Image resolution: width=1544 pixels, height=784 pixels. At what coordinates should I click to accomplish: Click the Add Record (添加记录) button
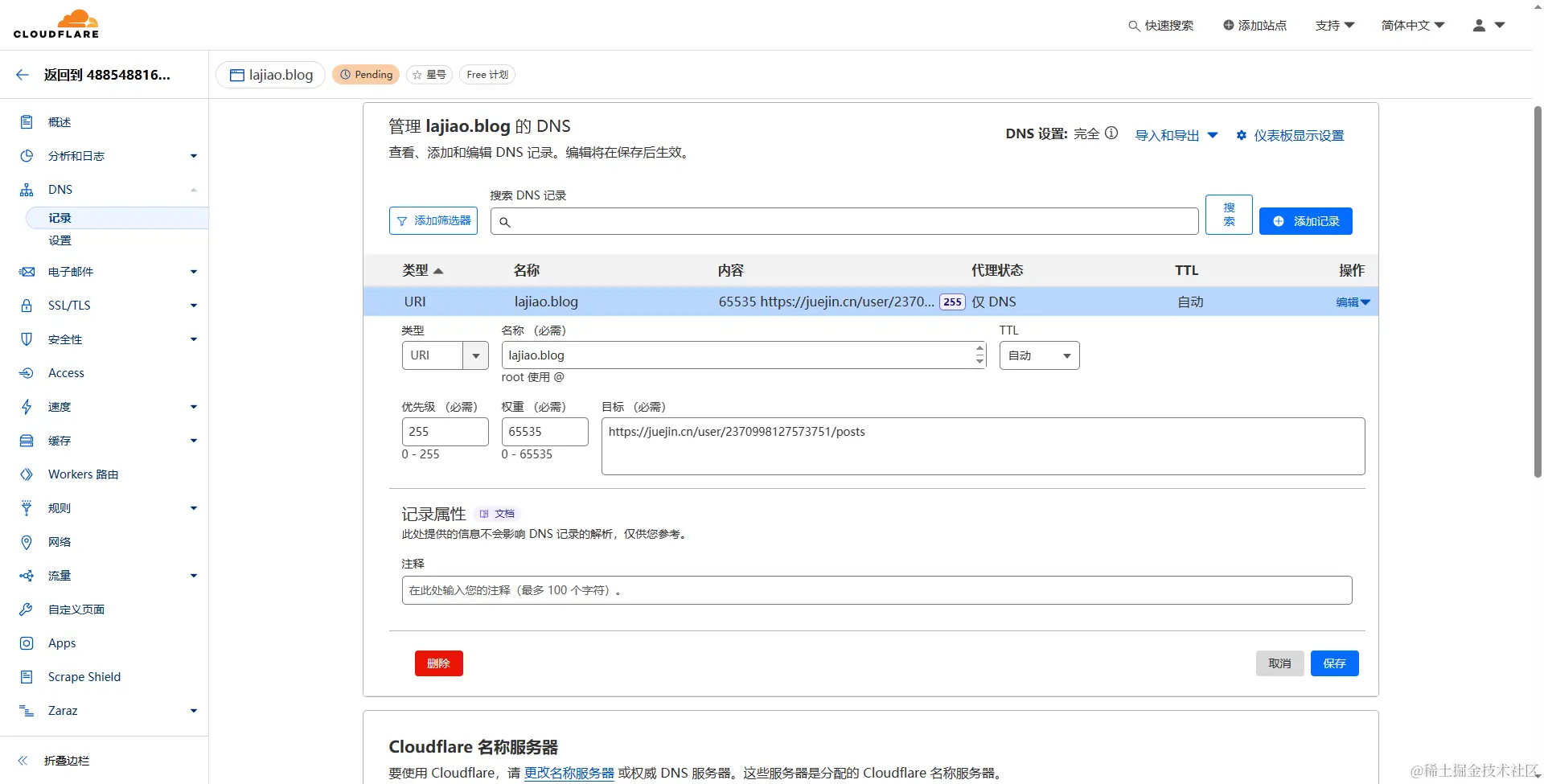point(1305,221)
